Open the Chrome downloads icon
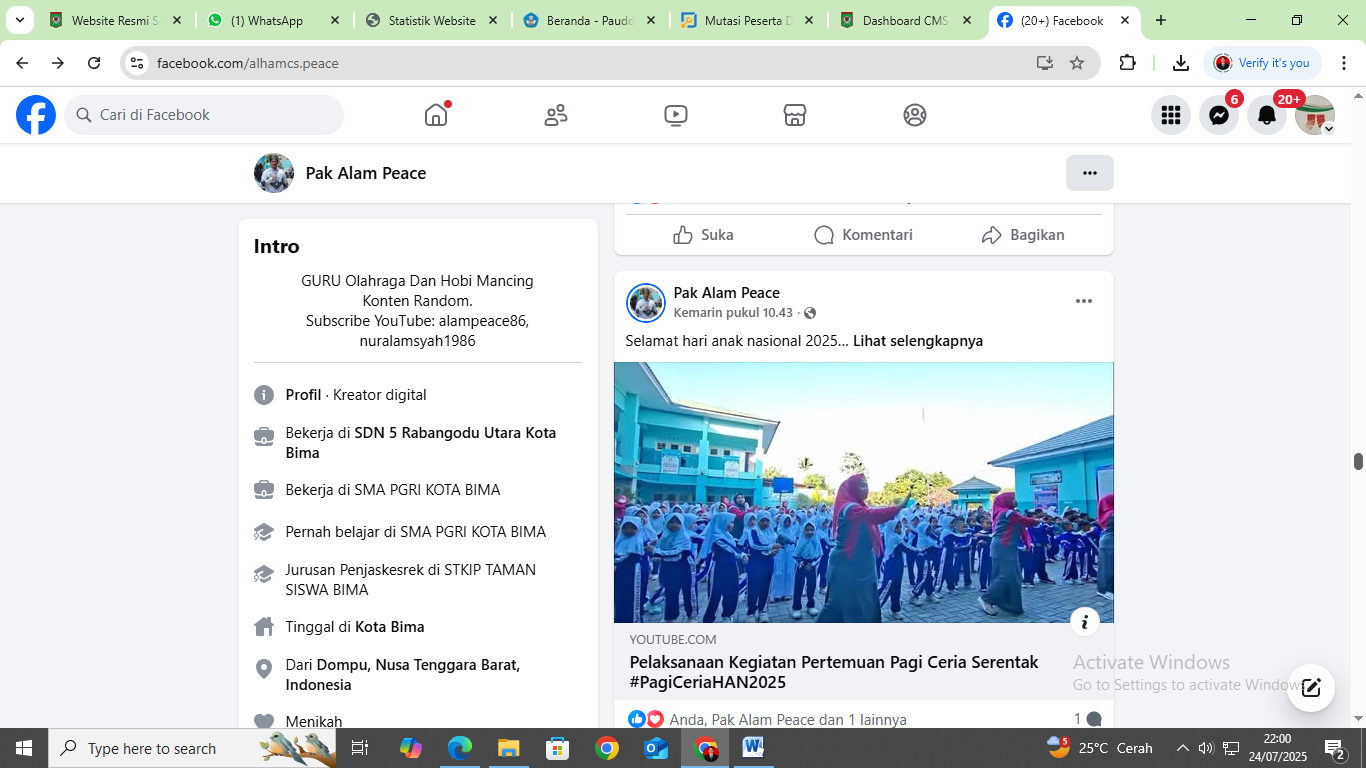Screen dimensions: 1366x768 pyautogui.click(x=1181, y=63)
